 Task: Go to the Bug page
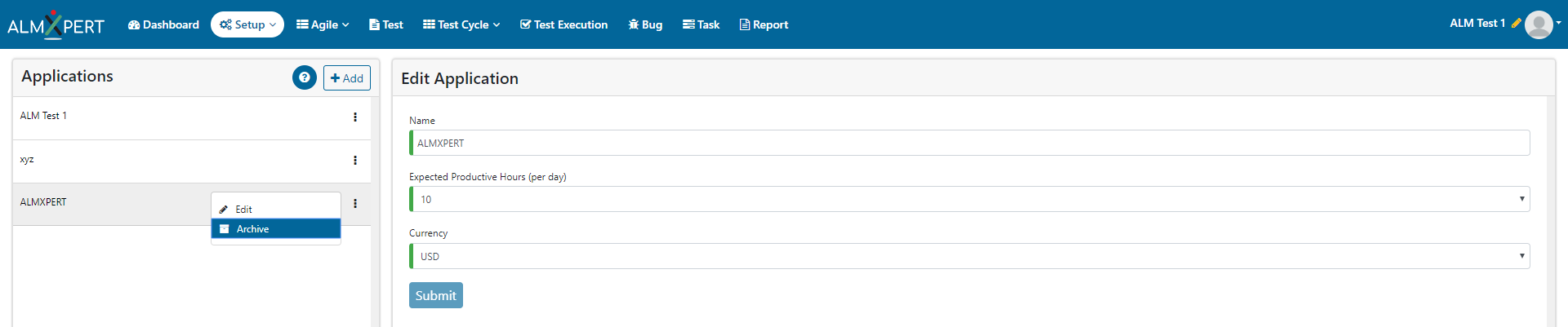click(x=645, y=24)
